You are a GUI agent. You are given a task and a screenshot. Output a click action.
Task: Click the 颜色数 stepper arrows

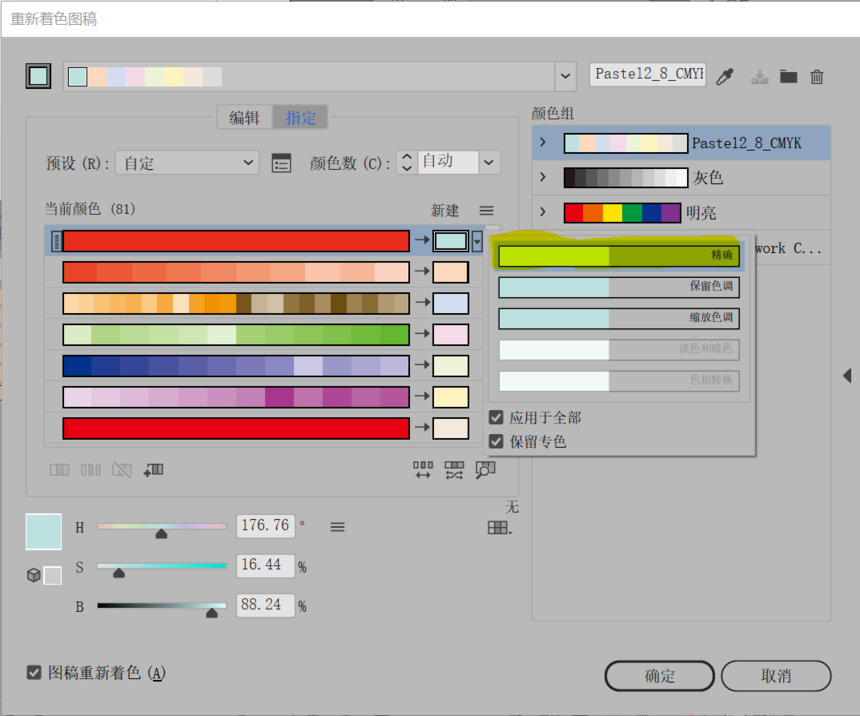406,162
